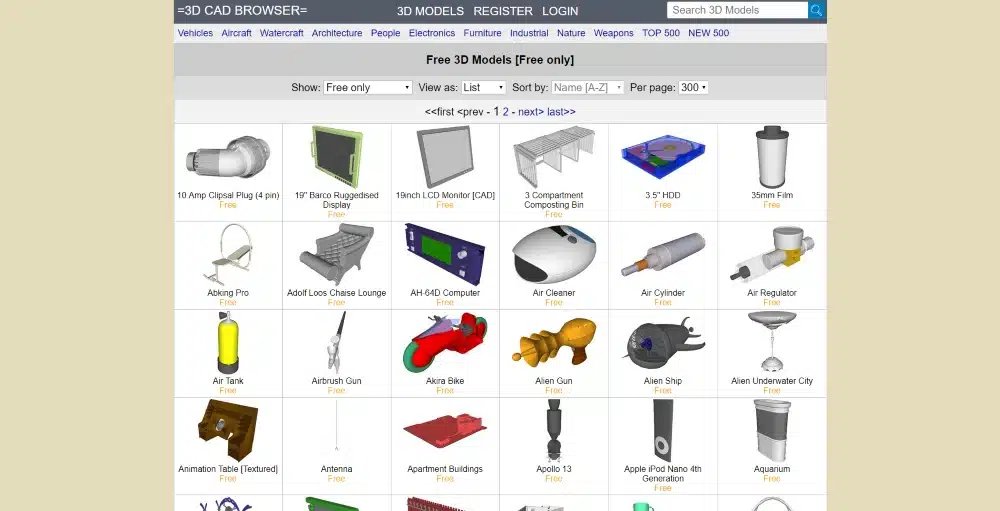Open the Antenna model image
Viewport: 1000px width, 511px height.
pyautogui.click(x=337, y=427)
